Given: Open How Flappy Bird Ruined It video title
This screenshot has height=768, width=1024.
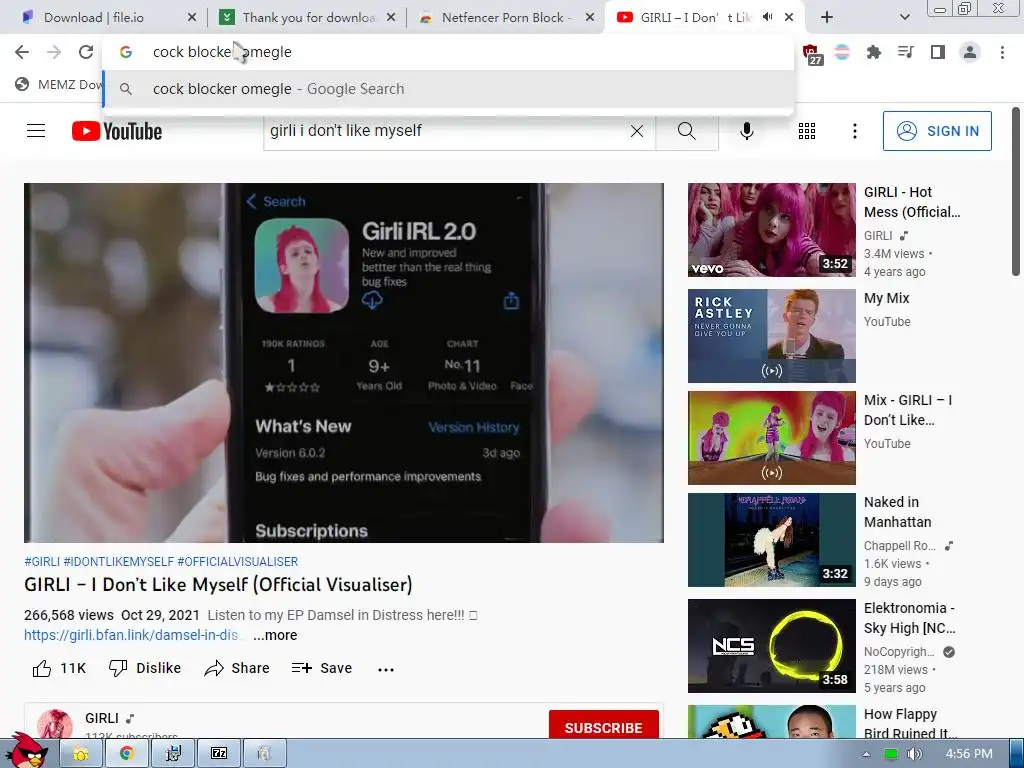Looking at the screenshot, I should pyautogui.click(x=910, y=723).
